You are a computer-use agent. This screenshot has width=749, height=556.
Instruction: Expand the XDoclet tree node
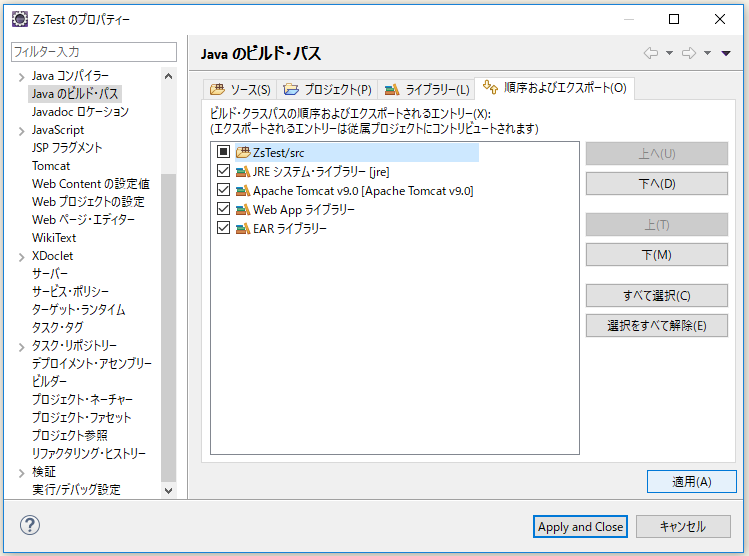pyautogui.click(x=21, y=257)
